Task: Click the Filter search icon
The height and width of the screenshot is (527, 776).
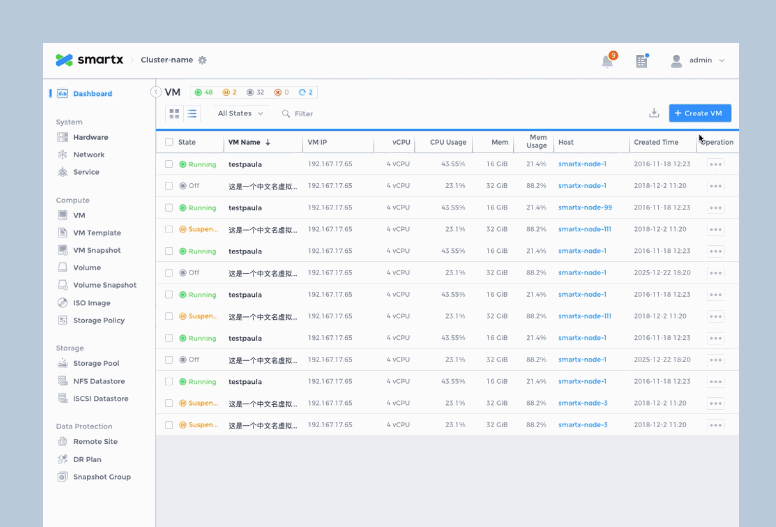Action: [x=286, y=114]
